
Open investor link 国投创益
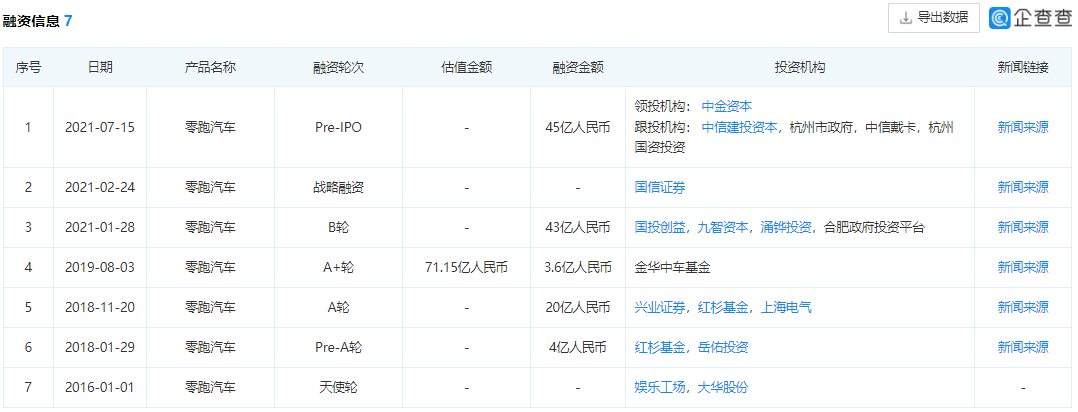660,227
